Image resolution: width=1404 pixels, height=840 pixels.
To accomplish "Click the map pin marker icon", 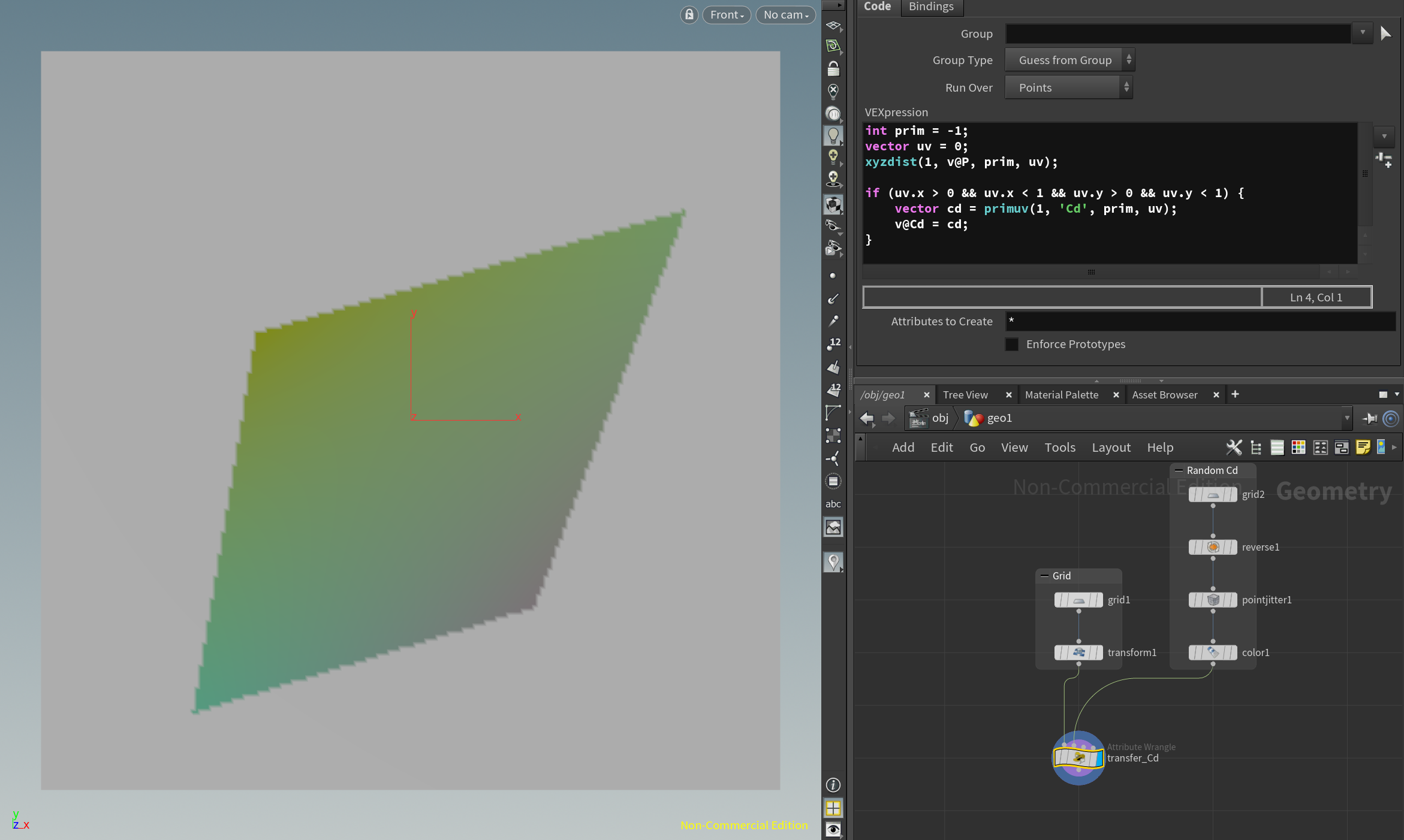I will (833, 562).
